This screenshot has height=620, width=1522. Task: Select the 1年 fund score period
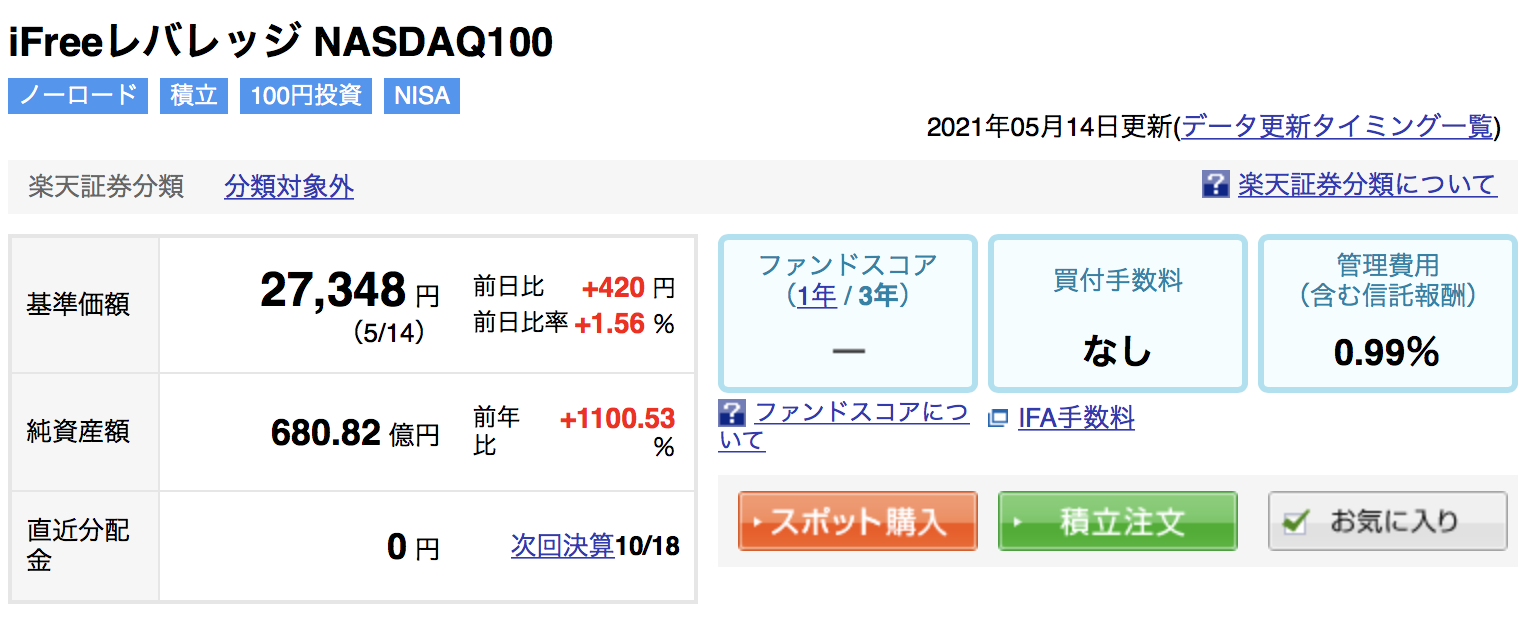pos(816,296)
